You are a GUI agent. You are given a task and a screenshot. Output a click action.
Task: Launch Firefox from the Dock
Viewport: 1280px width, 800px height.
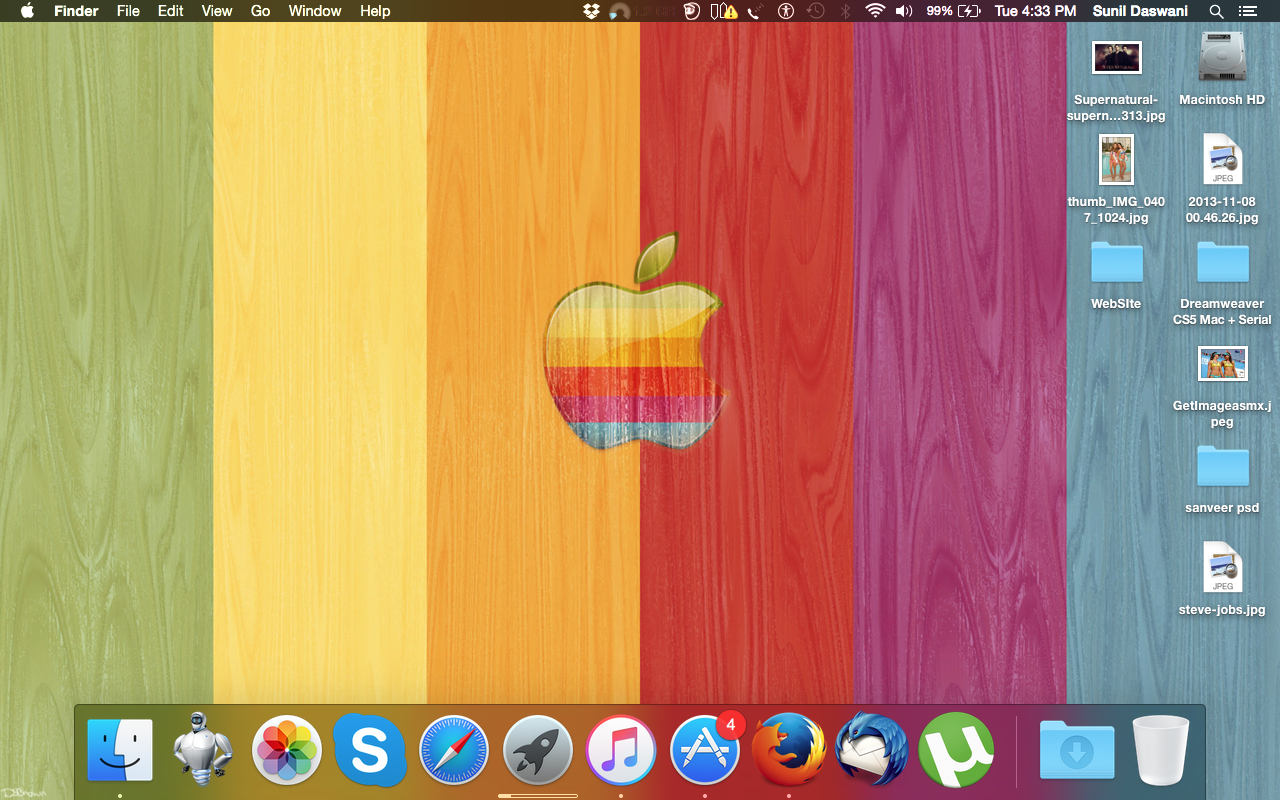pyautogui.click(x=788, y=750)
